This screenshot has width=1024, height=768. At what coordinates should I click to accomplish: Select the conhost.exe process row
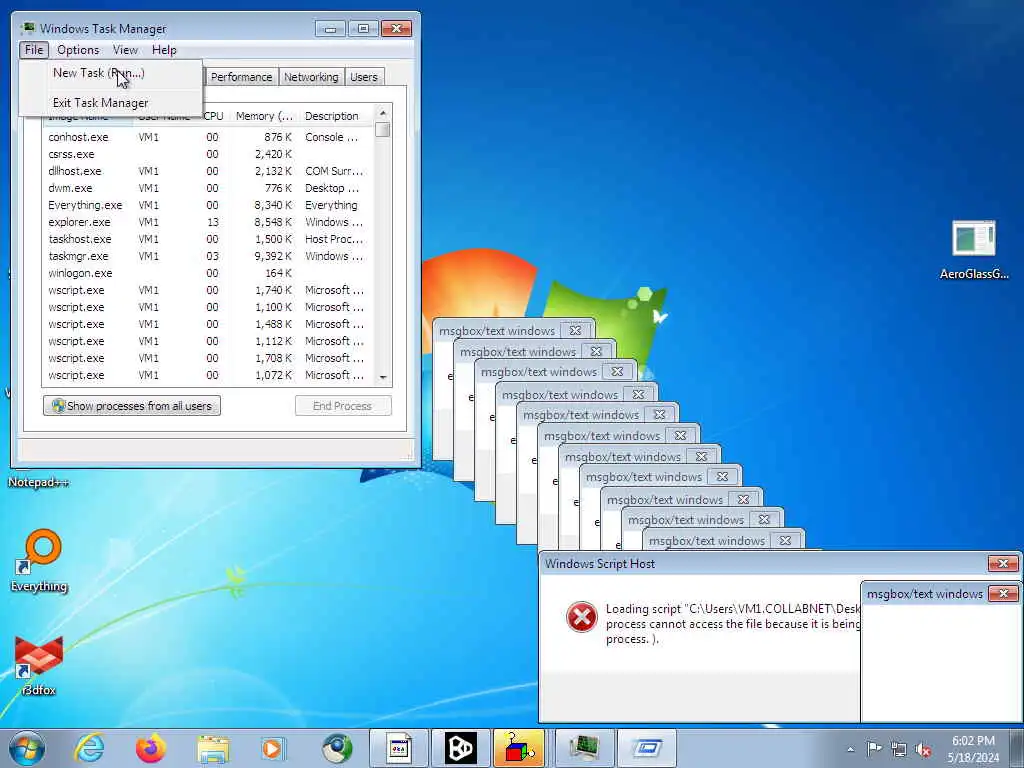(x=208, y=137)
